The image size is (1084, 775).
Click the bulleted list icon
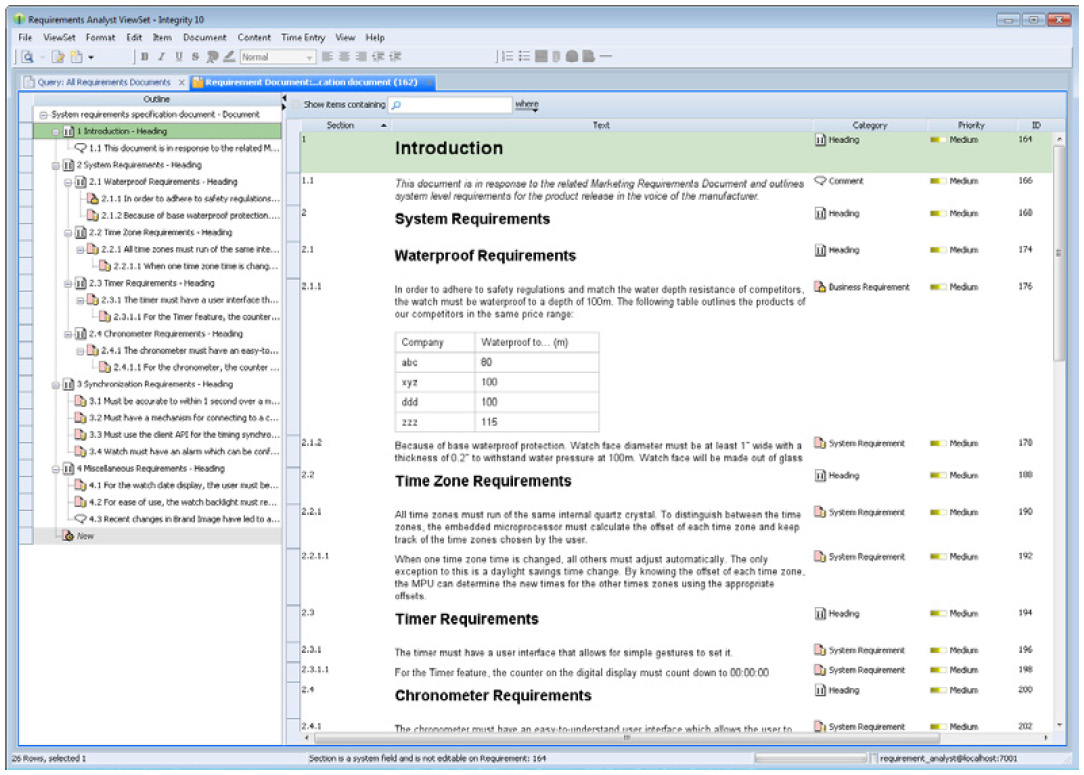coord(524,57)
